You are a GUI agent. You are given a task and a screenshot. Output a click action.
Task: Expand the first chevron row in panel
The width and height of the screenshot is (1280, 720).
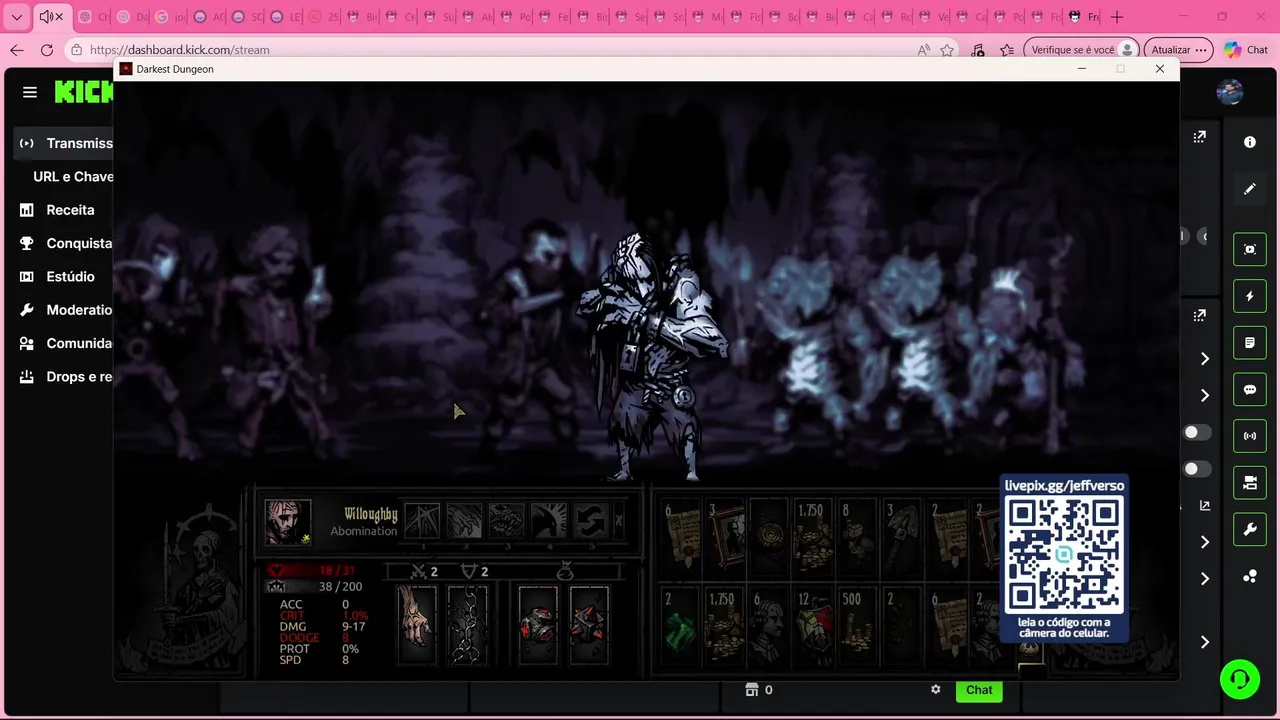[1205, 359]
